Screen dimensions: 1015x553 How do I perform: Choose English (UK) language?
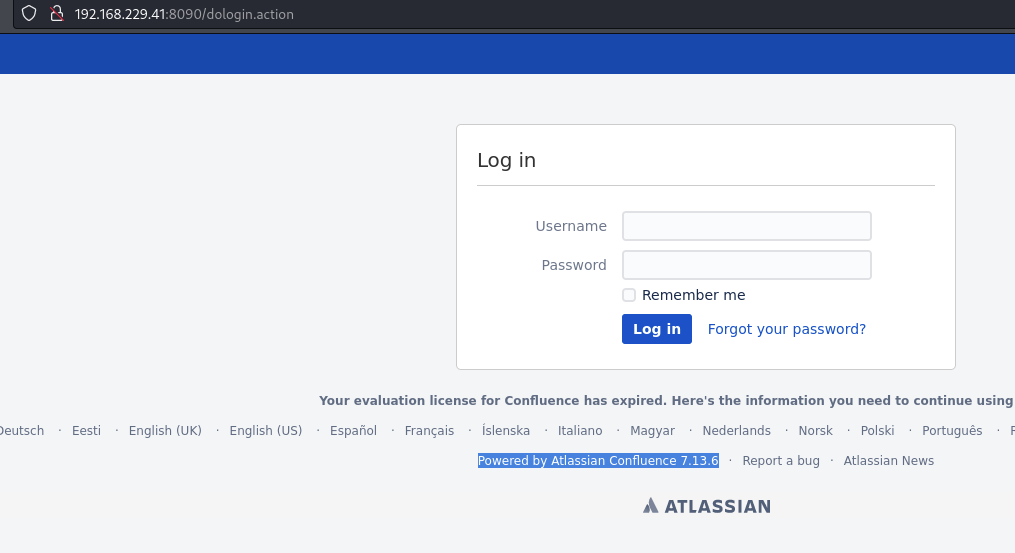coord(165,431)
